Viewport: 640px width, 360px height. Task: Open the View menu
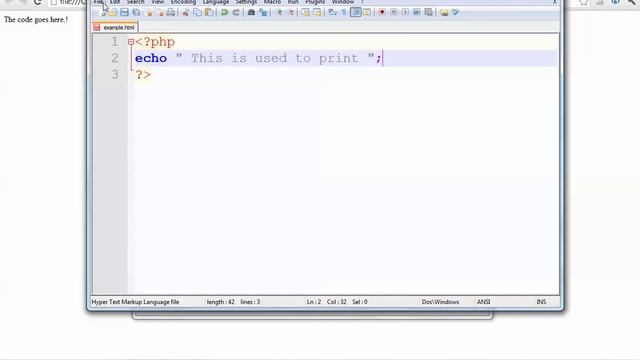(158, 2)
